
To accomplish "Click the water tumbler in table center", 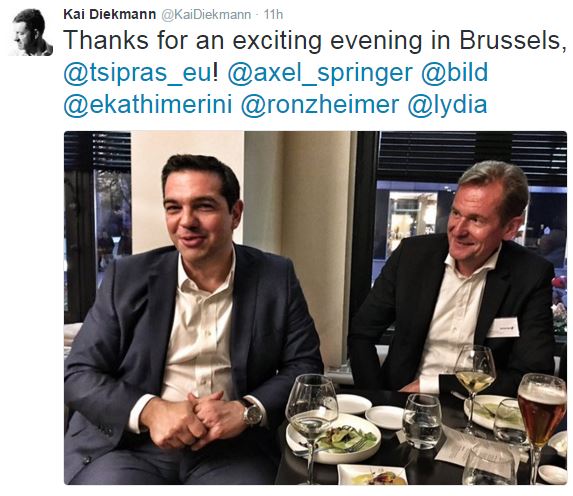I will click(x=422, y=421).
